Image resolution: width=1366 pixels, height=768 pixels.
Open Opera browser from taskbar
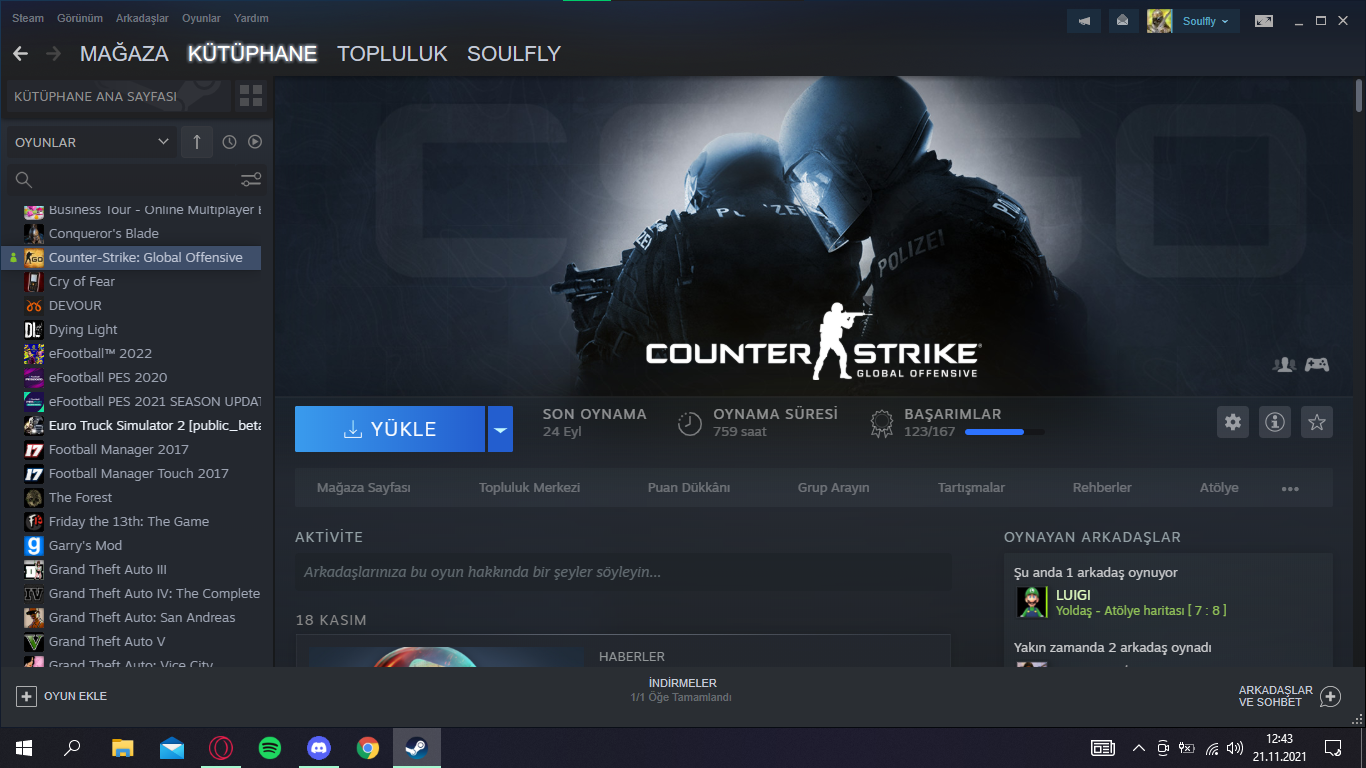221,748
